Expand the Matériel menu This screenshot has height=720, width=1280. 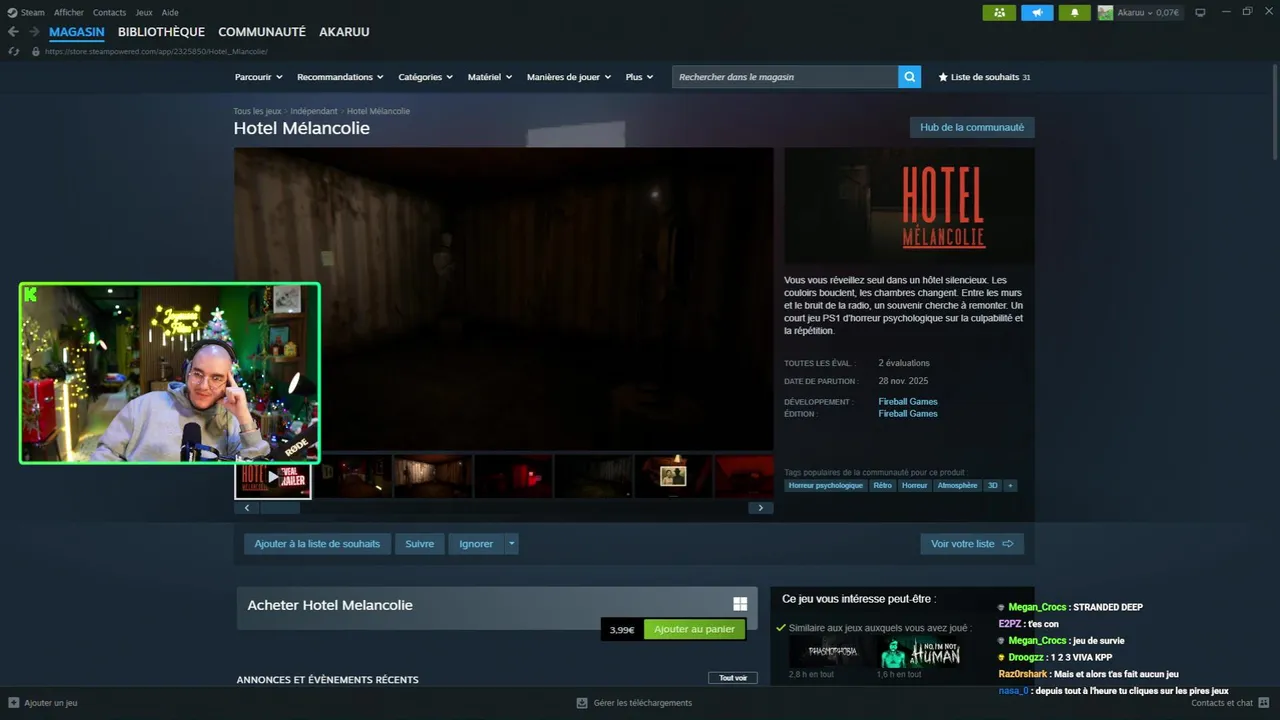coord(490,77)
